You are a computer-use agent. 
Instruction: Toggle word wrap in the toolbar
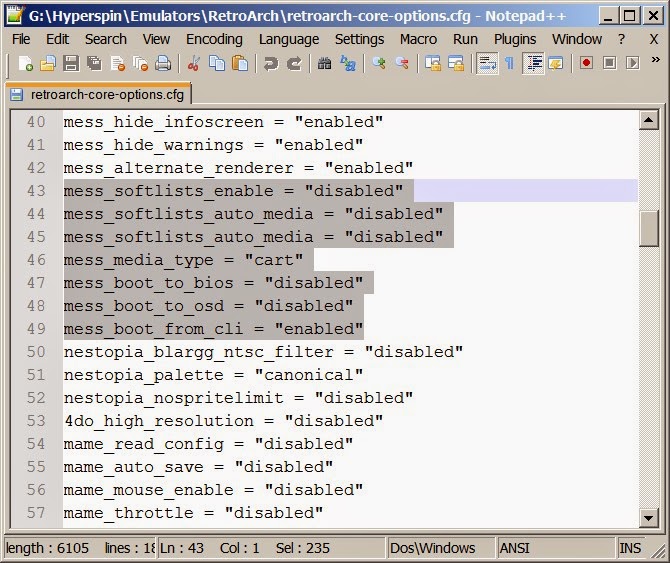pyautogui.click(x=487, y=64)
